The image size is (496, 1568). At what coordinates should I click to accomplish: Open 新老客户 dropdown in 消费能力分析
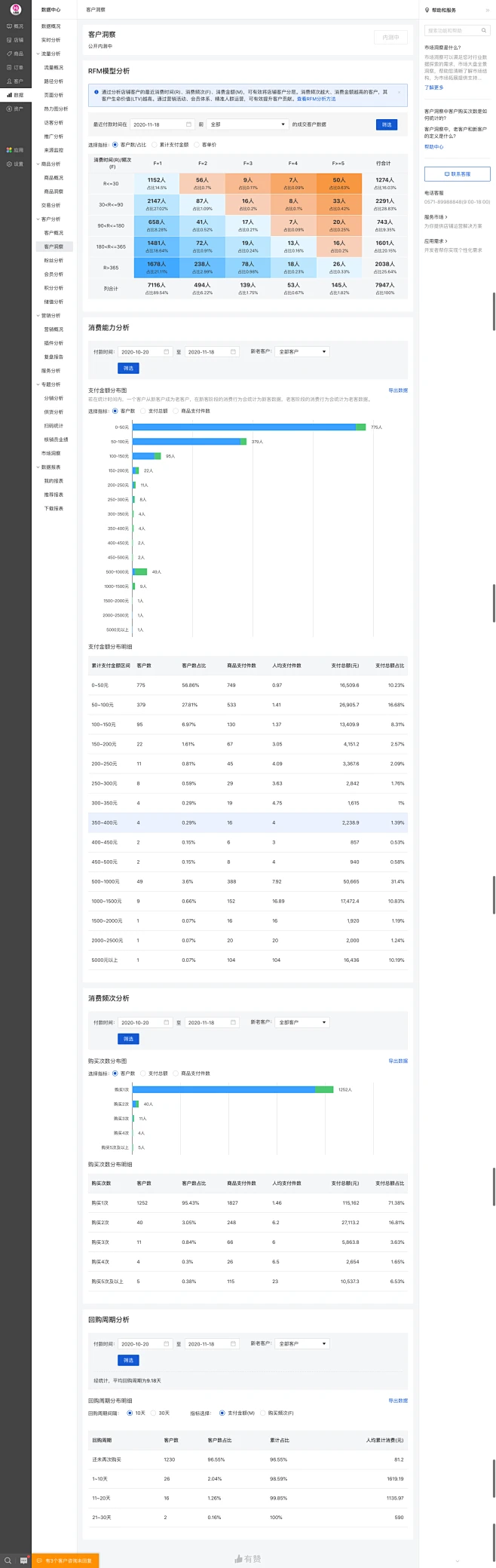(302, 352)
